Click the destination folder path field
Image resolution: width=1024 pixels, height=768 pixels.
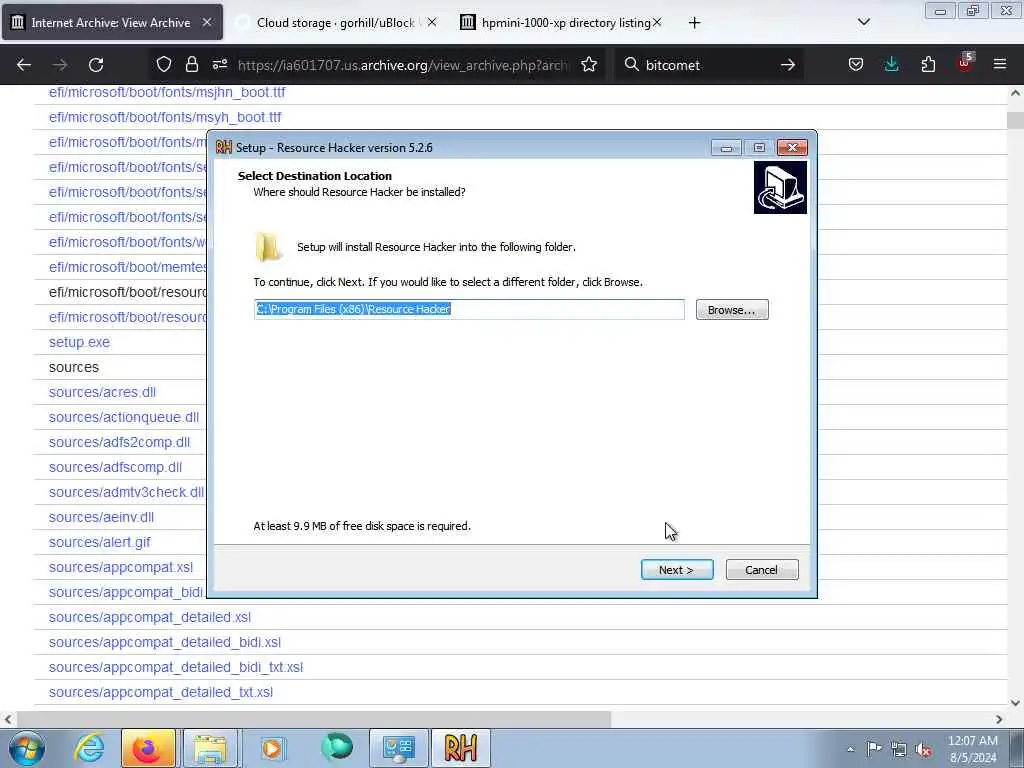(469, 309)
